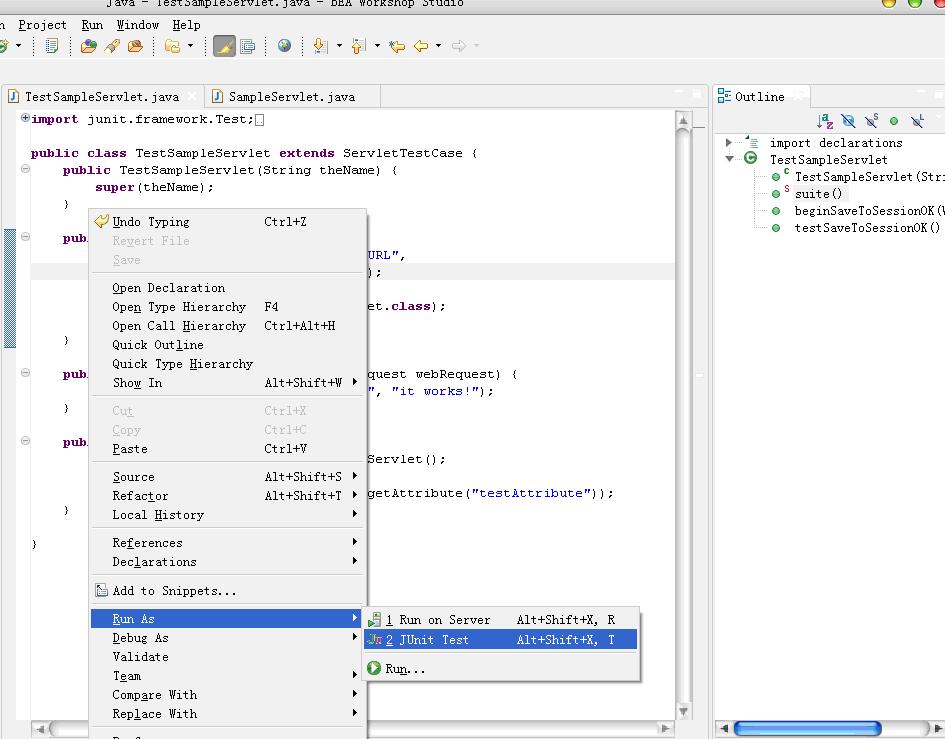Image resolution: width=945 pixels, height=739 pixels.
Task: Click the Forward navigation arrow in toolbar
Action: point(459,46)
